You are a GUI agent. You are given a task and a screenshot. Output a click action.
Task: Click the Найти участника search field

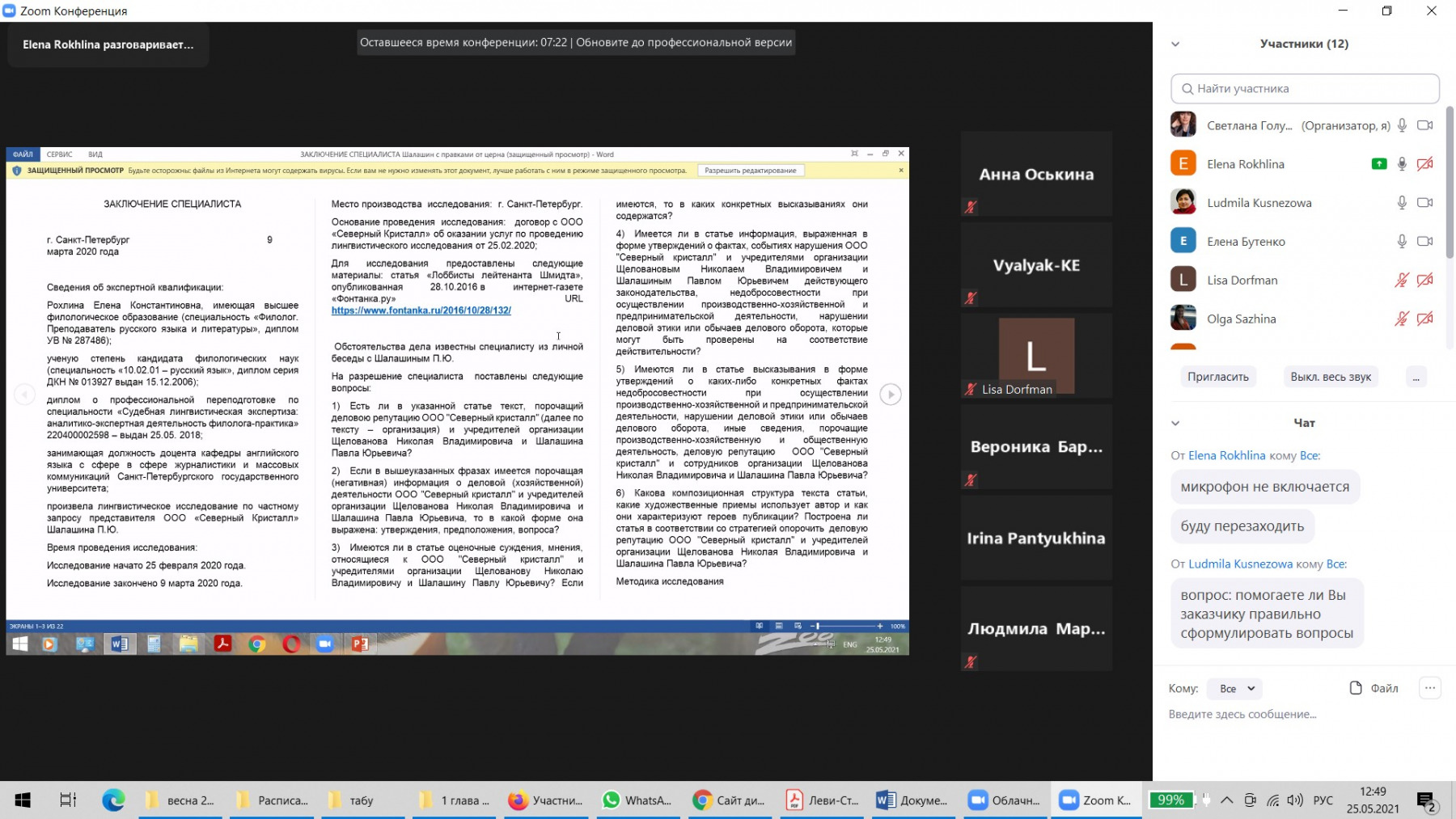[1304, 89]
